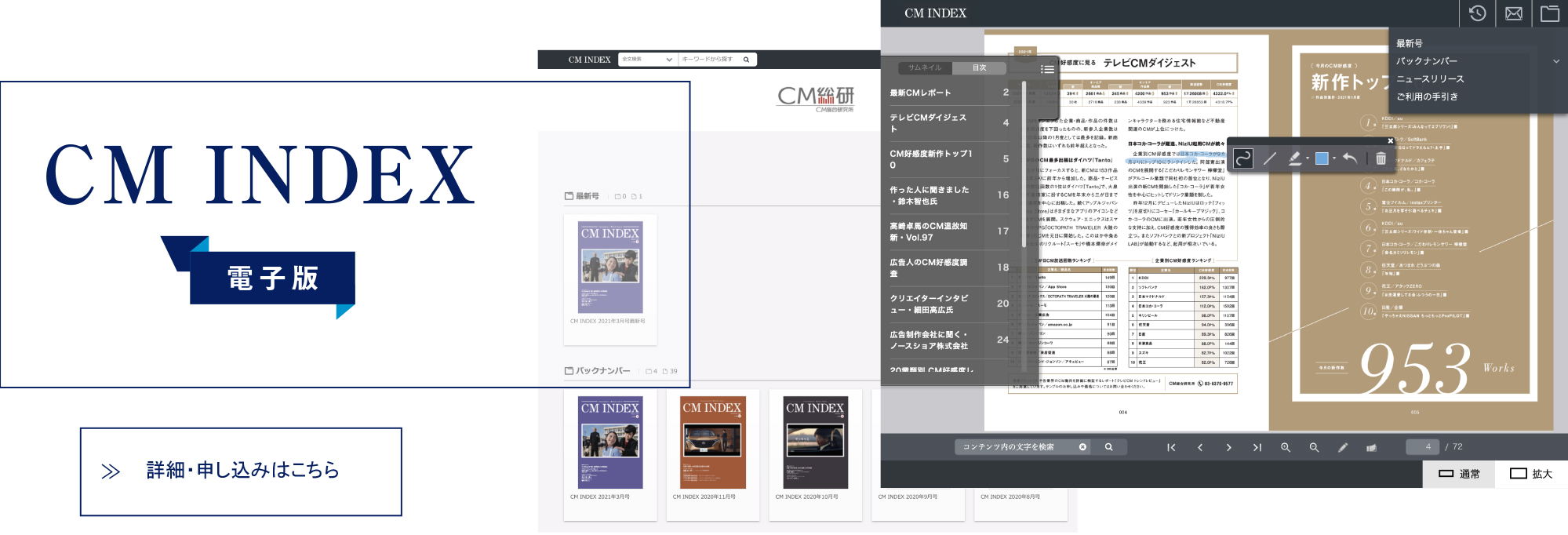Click the CM INDEX 2020年8月号 label
Screen dimensions: 1568x535
coord(1010,497)
